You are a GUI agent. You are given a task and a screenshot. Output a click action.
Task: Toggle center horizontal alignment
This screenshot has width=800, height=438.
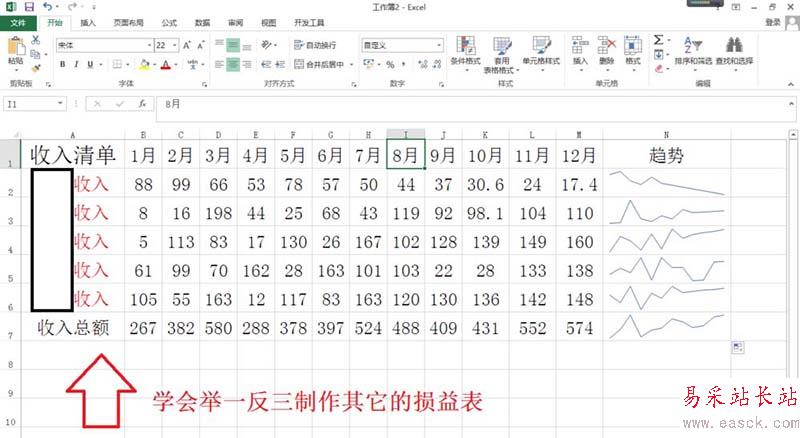(233, 64)
